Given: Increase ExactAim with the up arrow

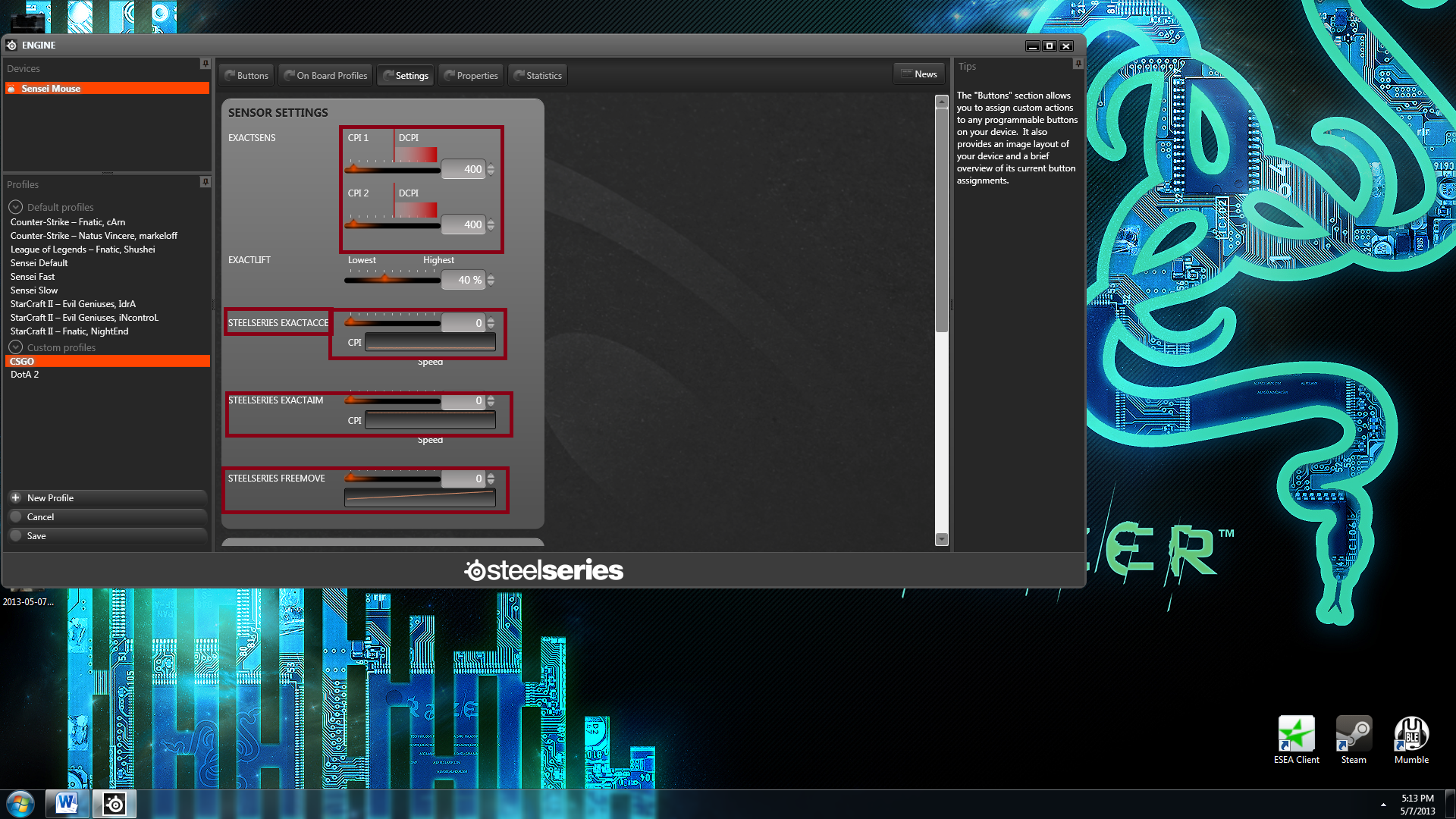Looking at the screenshot, I should [491, 397].
